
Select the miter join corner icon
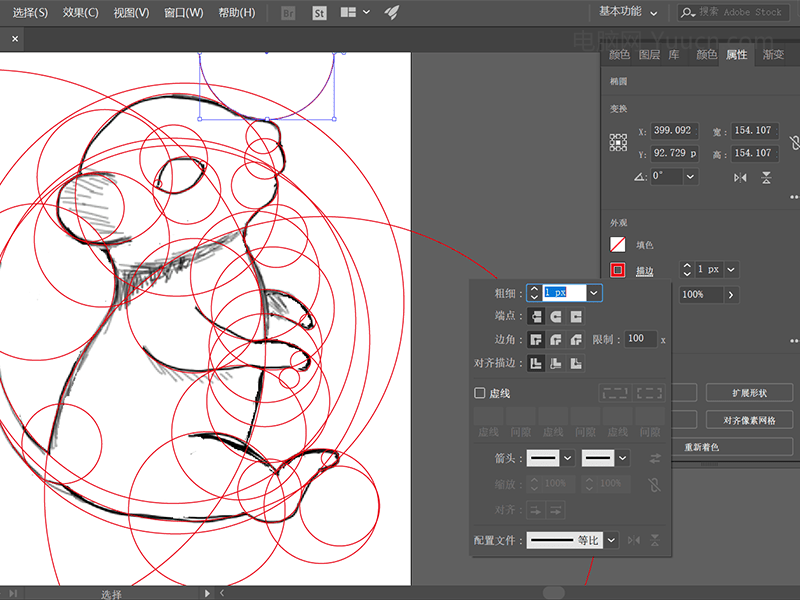tap(536, 340)
